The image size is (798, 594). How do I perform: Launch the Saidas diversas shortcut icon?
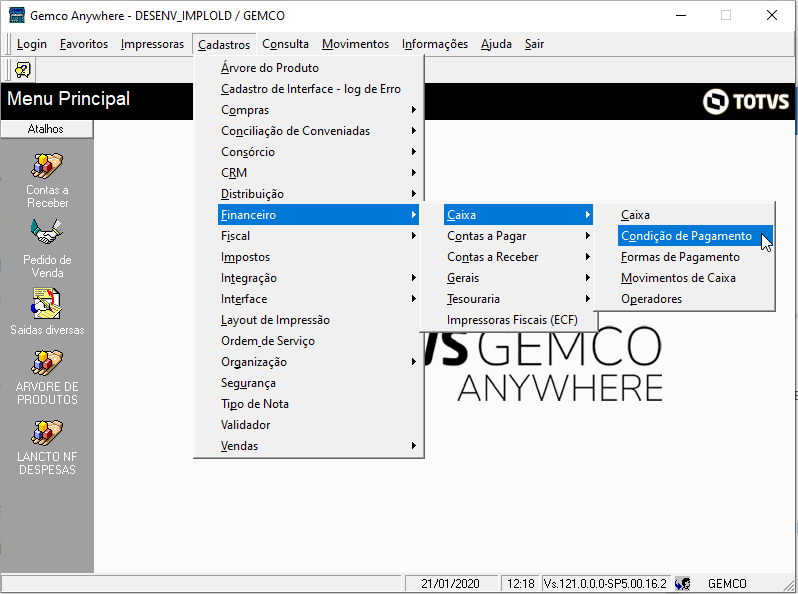click(47, 303)
